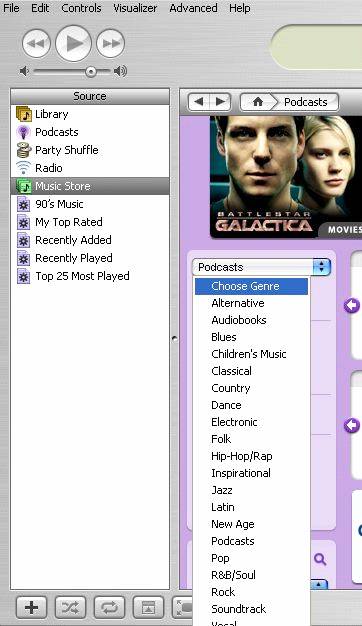Click the add playlist plus button
The image size is (362, 626).
coord(32,607)
